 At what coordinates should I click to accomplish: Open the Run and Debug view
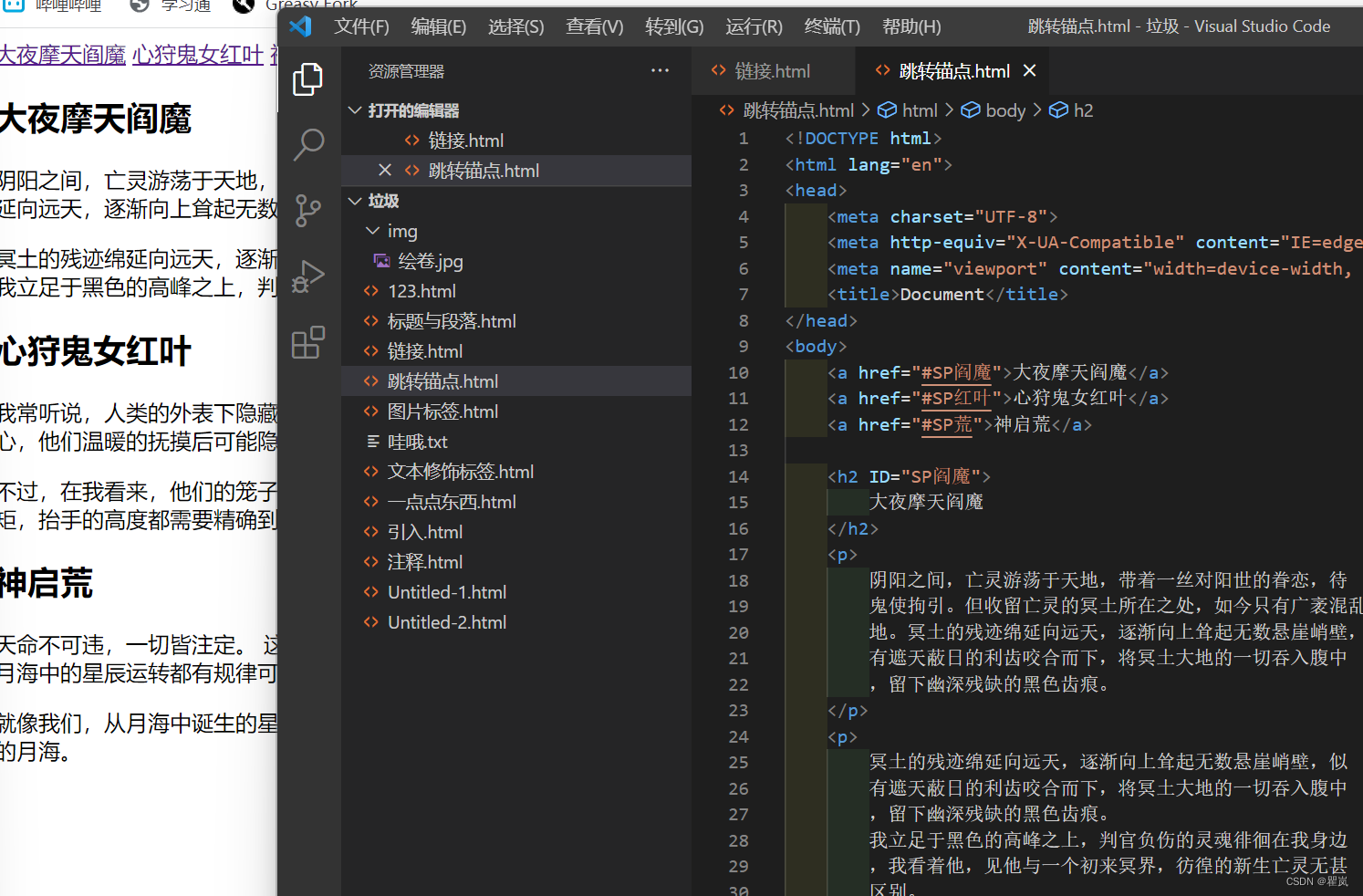pos(308,276)
